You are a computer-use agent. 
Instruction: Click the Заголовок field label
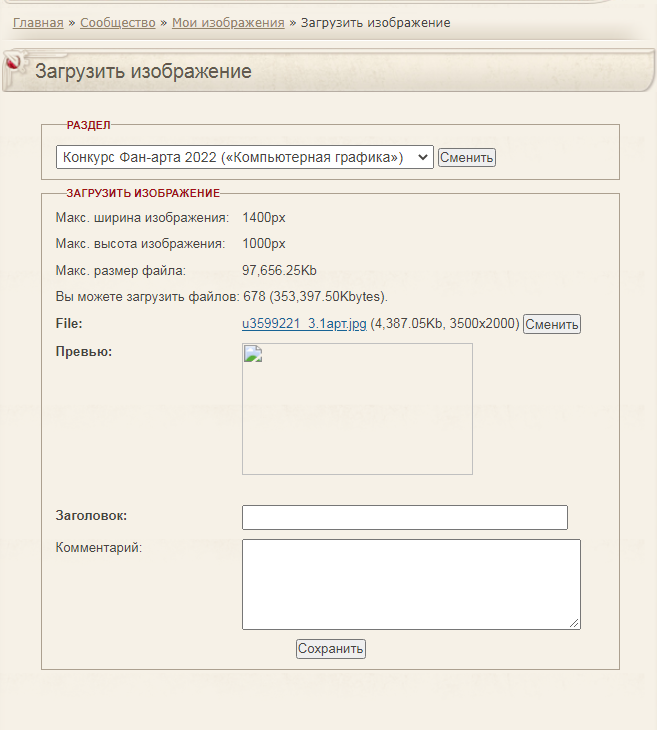(x=91, y=516)
